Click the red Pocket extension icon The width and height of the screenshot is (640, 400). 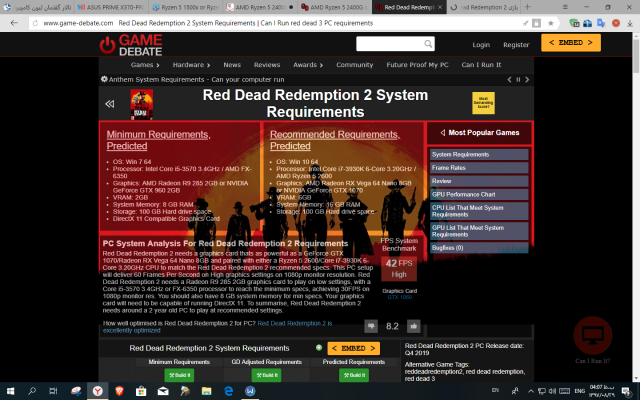(x=616, y=23)
